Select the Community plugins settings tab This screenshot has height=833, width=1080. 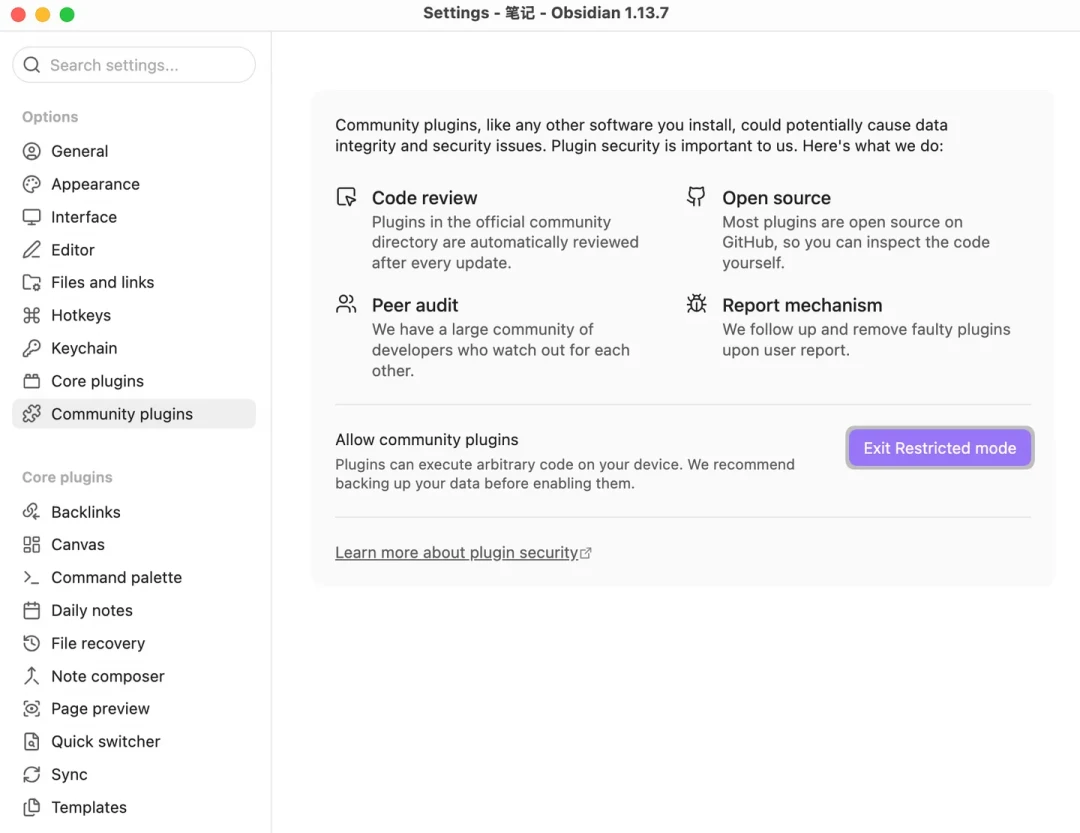point(134,414)
